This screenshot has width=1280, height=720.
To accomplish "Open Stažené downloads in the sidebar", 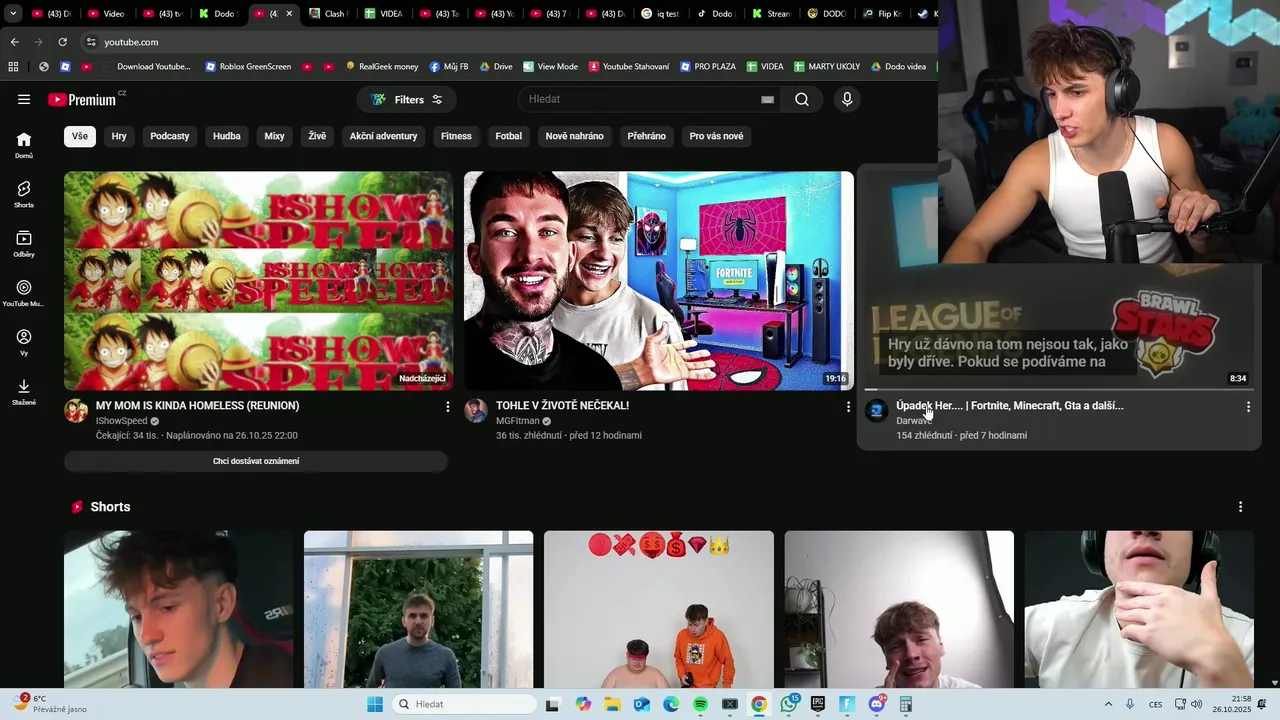I will 24,392.
